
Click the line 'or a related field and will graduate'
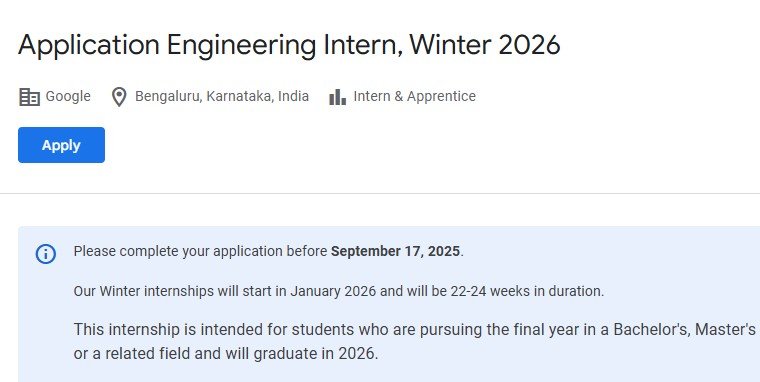(225, 353)
